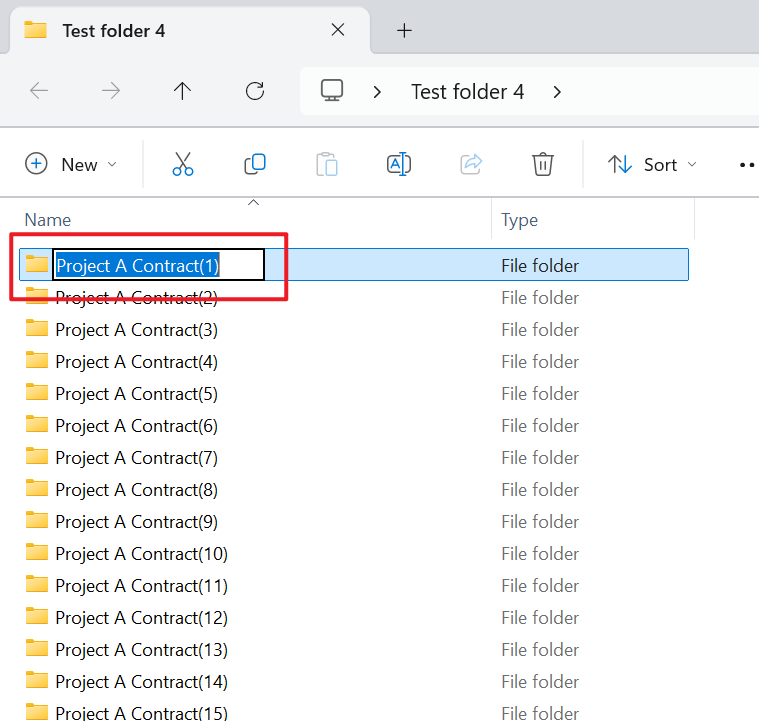The height and width of the screenshot is (721, 759).
Task: Click the Delete trash can icon
Action: tap(543, 164)
